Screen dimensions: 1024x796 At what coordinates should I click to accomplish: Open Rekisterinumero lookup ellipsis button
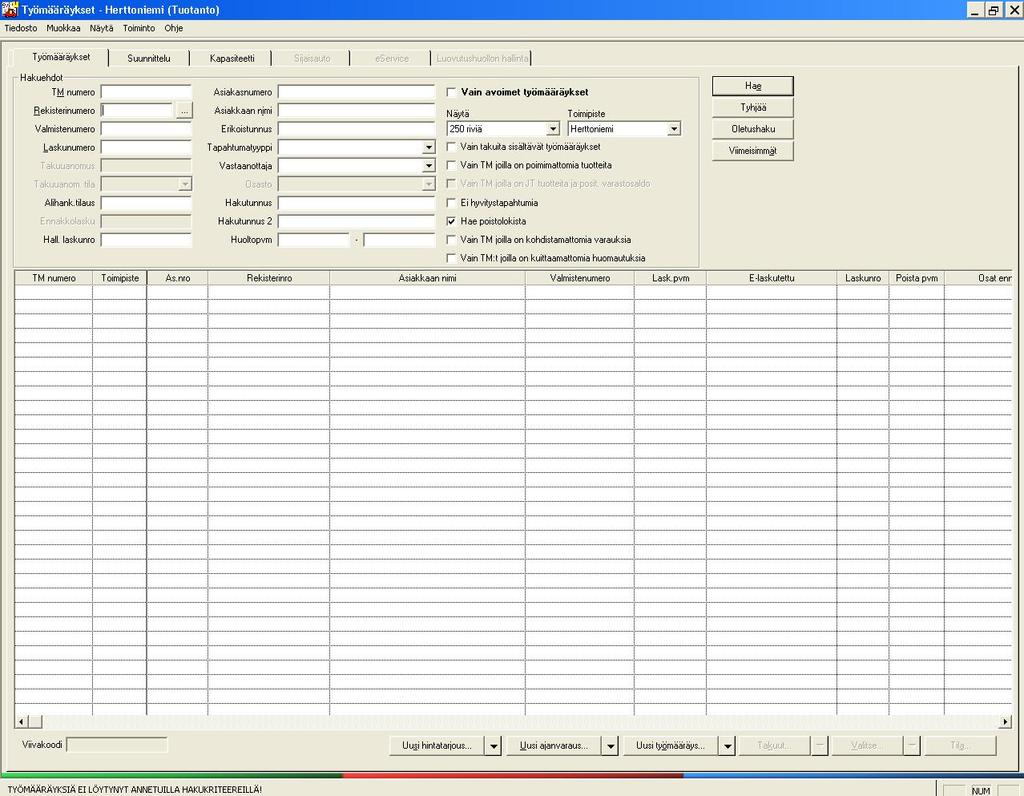tap(184, 111)
